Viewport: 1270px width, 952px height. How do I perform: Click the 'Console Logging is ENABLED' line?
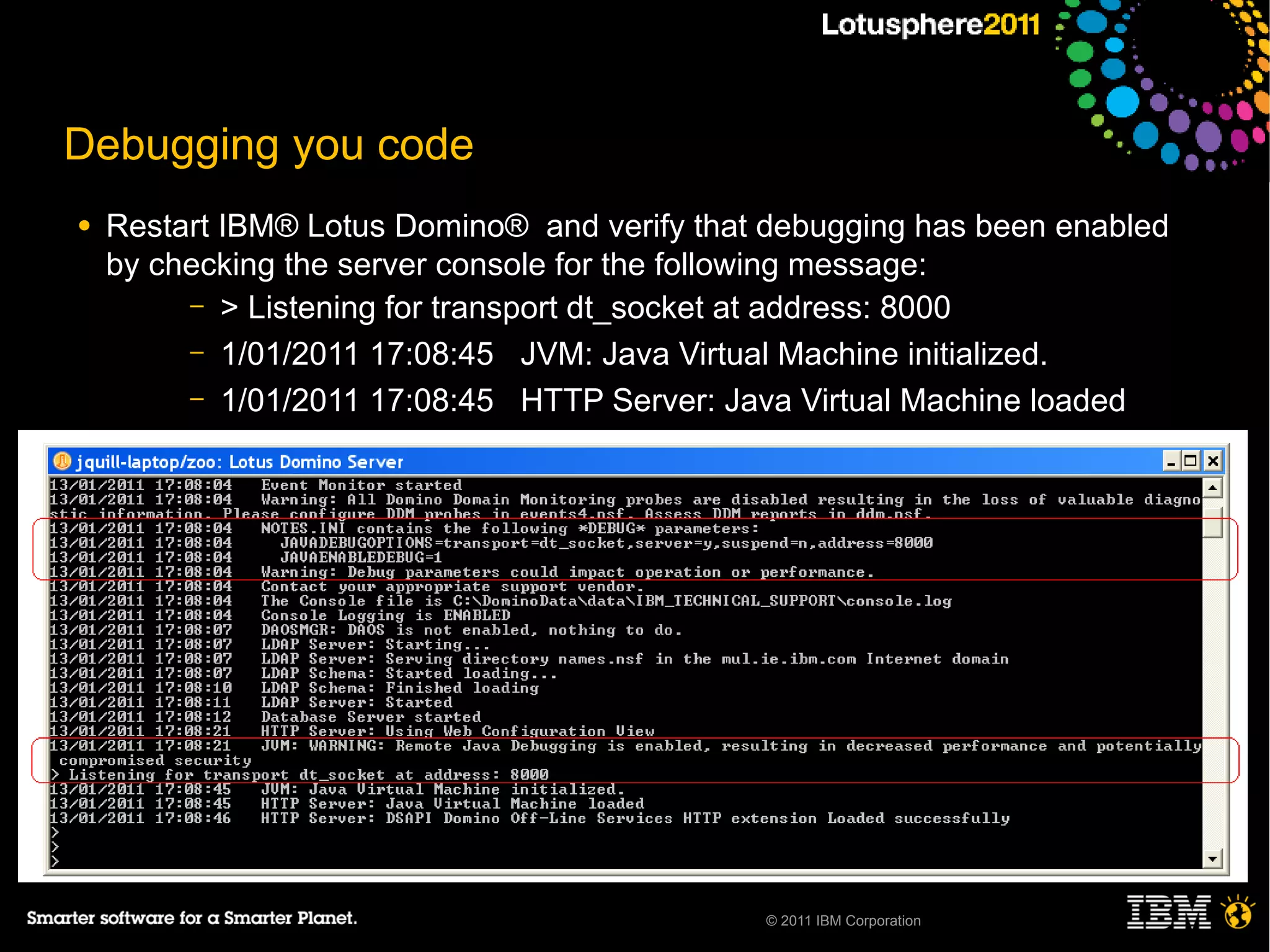coord(280,615)
